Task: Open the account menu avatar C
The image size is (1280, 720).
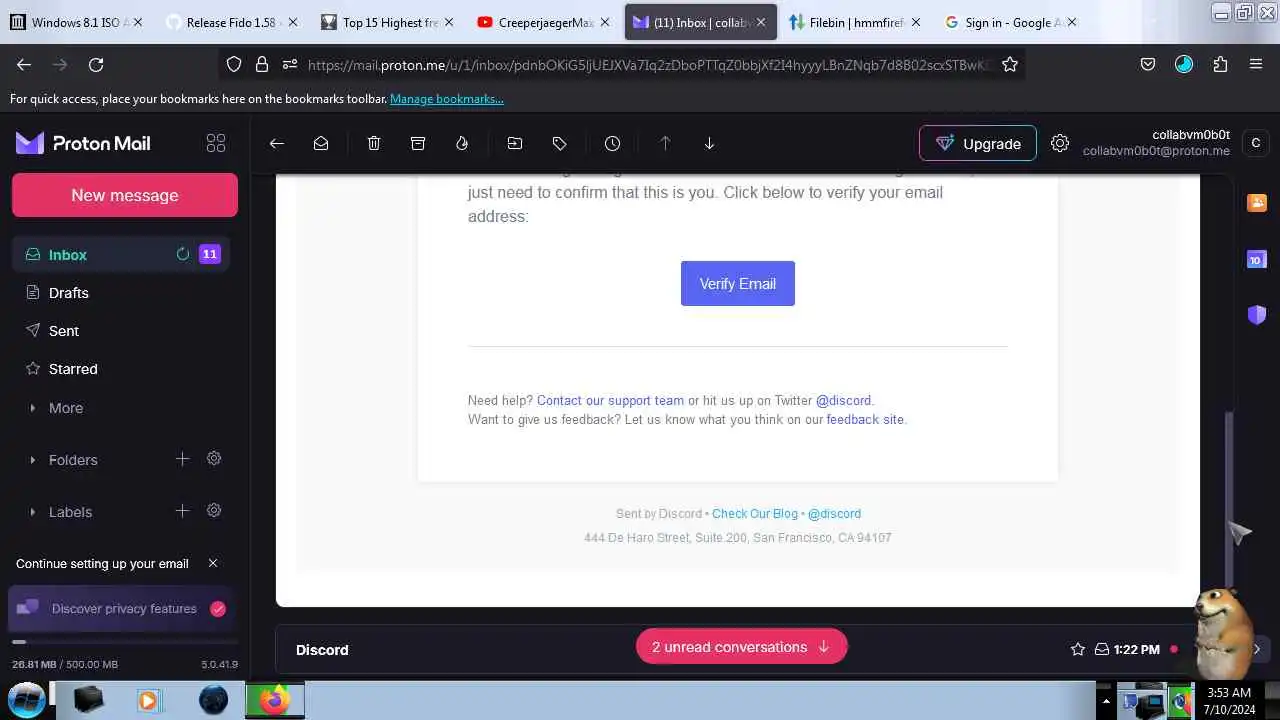Action: (x=1256, y=143)
